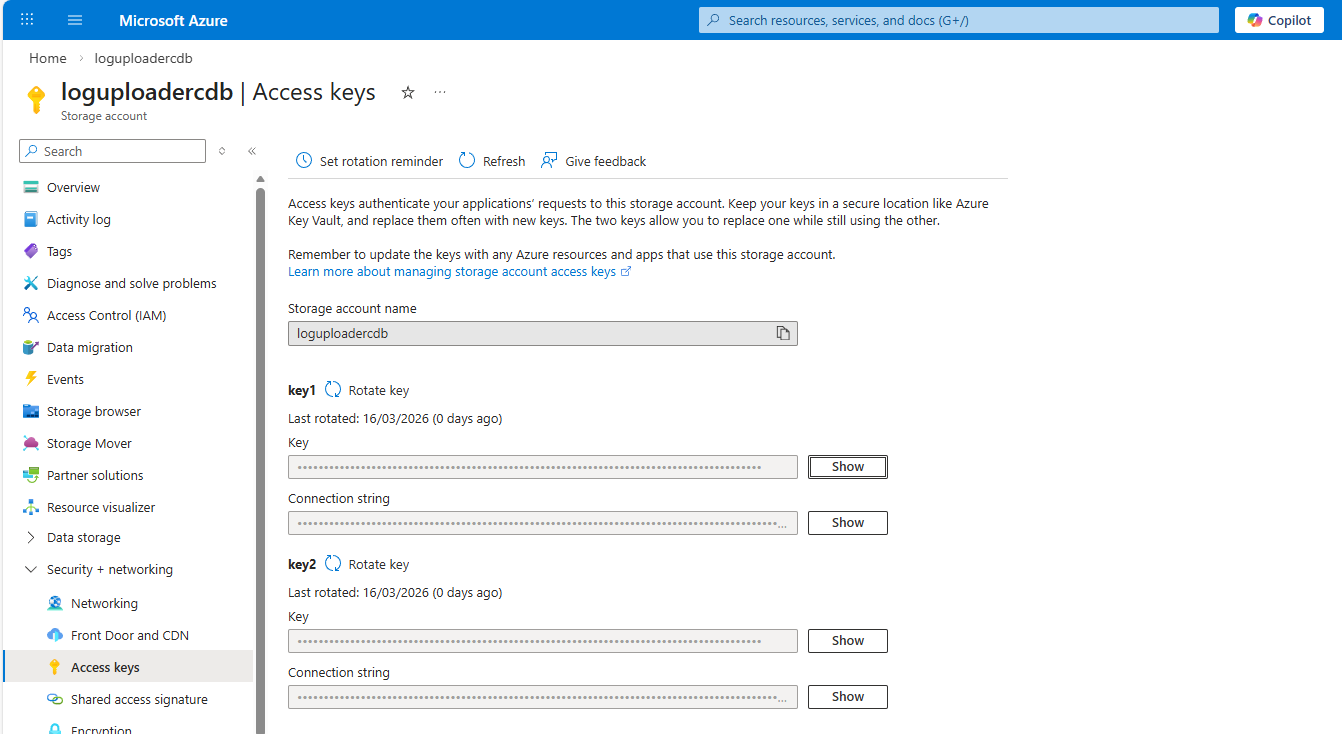Open the more options ellipsis beside title

(x=440, y=93)
